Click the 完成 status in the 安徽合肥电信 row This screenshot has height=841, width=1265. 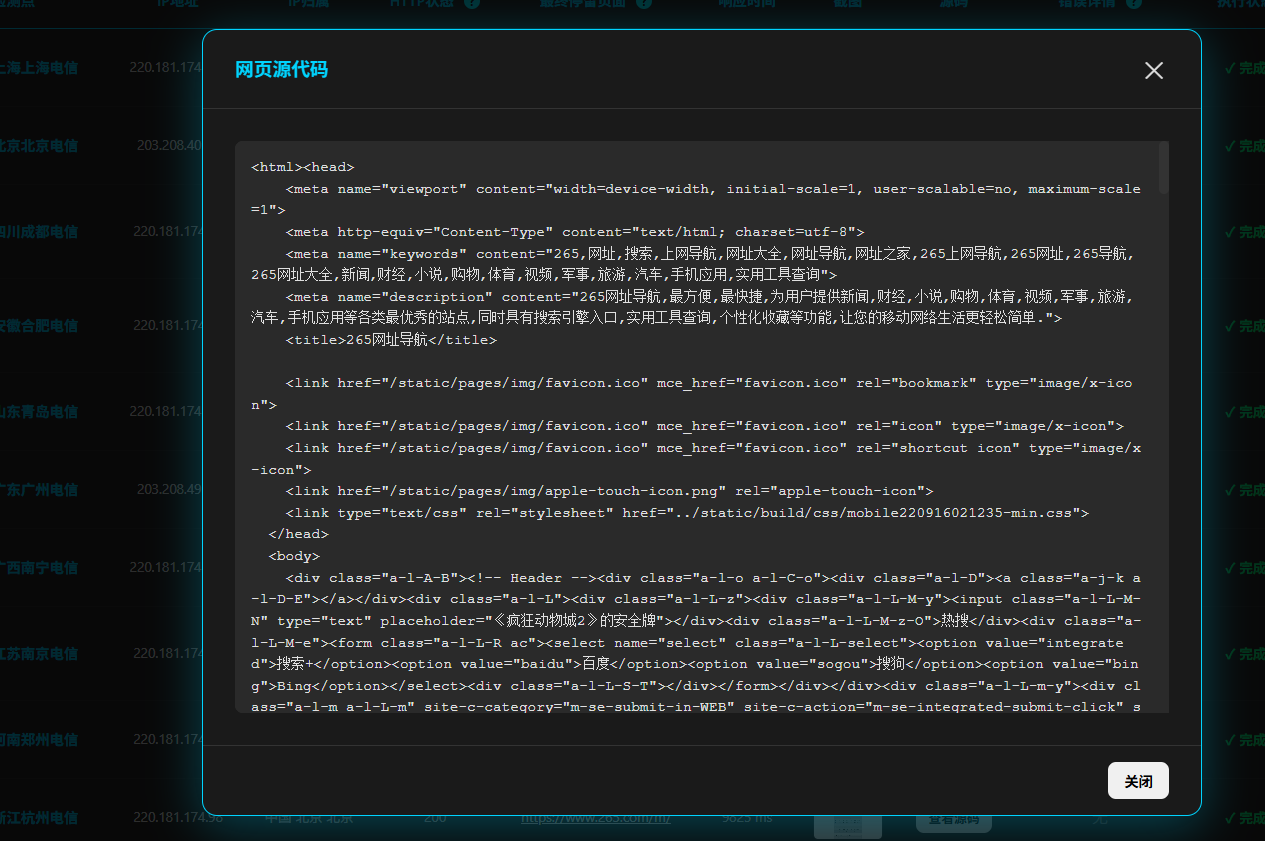(x=1244, y=326)
